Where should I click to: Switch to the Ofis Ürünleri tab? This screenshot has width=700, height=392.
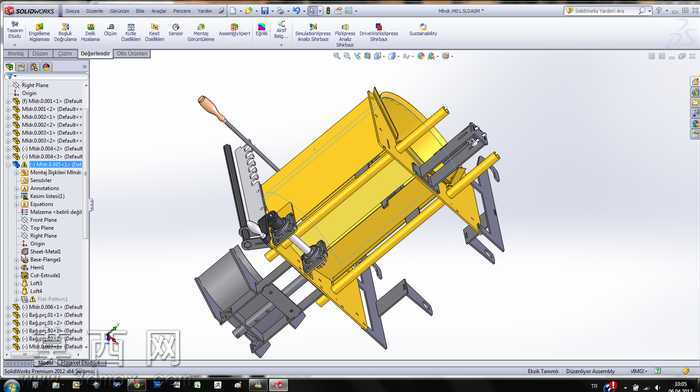pos(132,54)
